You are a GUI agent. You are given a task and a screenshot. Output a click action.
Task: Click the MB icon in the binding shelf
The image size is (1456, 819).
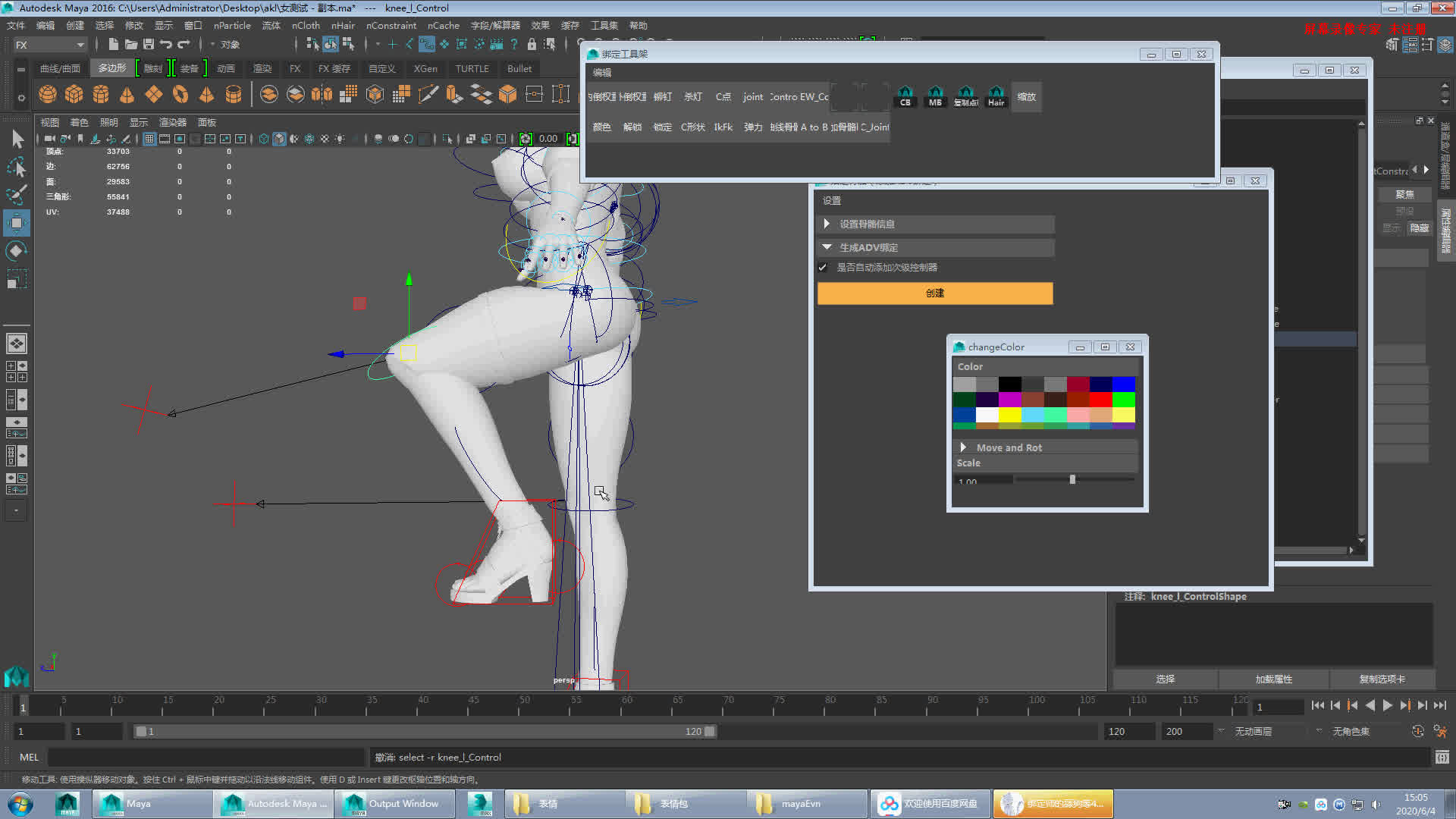click(935, 97)
